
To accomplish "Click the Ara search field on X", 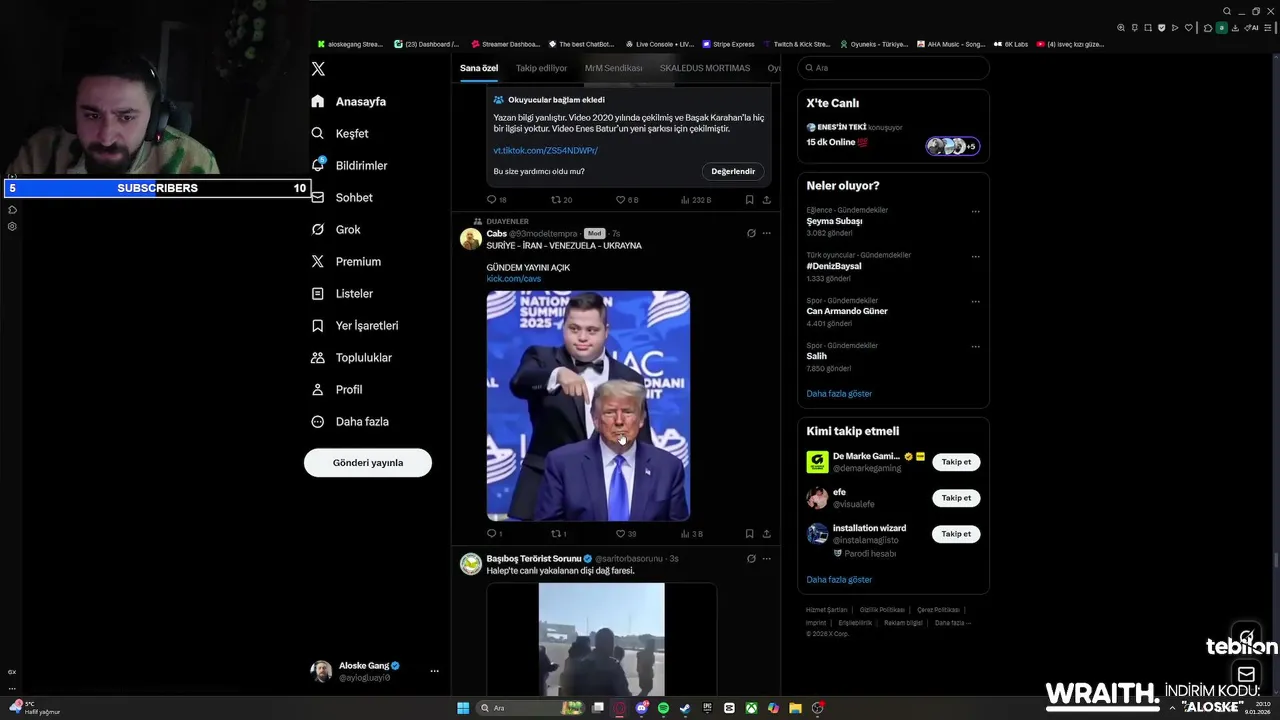I will (893, 68).
